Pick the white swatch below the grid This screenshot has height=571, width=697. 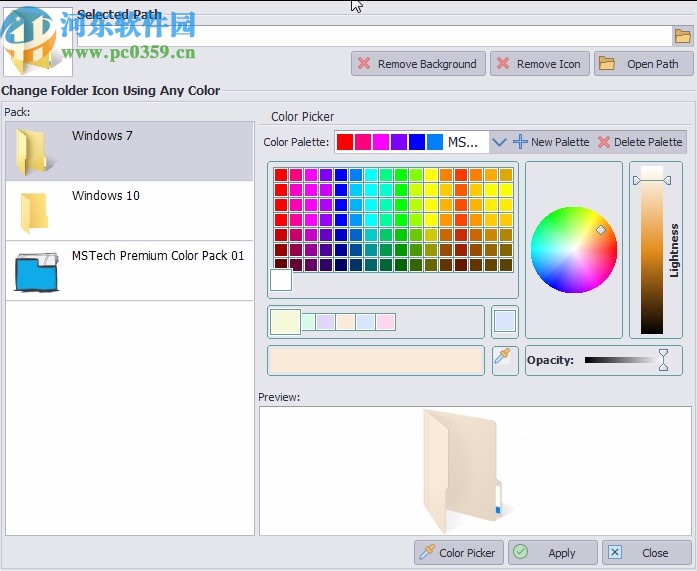click(x=281, y=280)
